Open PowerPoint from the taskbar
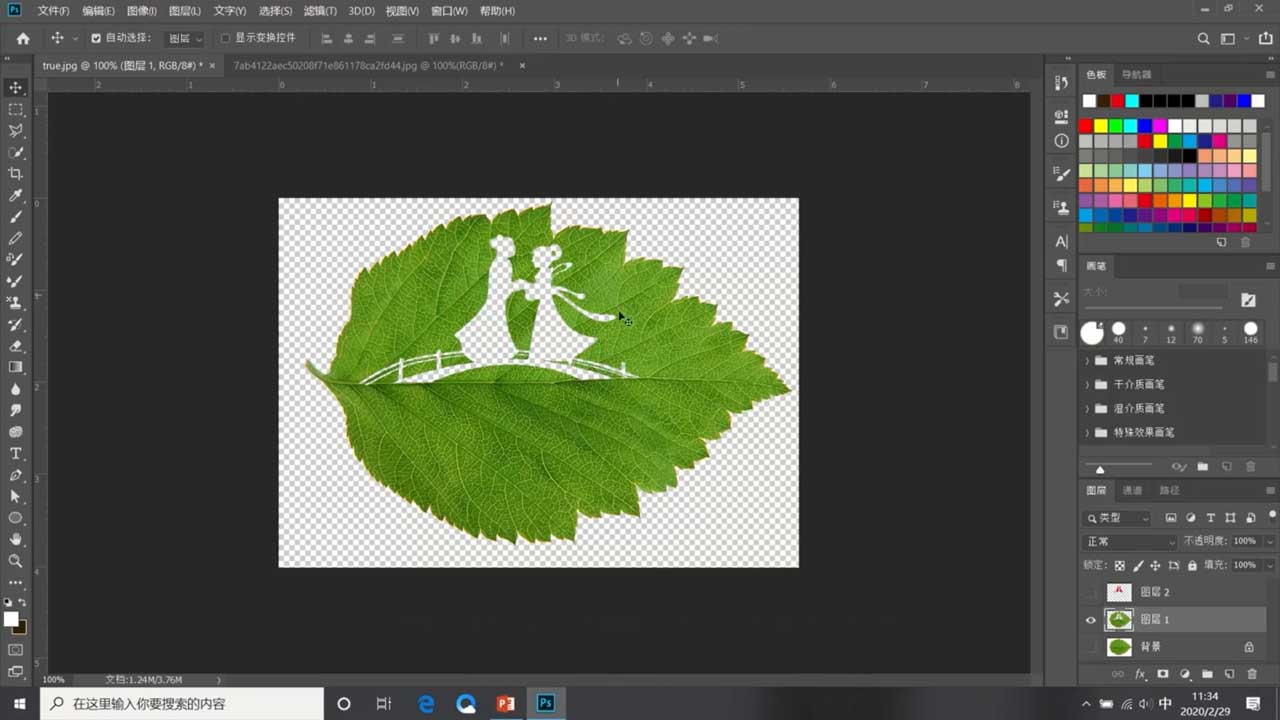 505,704
